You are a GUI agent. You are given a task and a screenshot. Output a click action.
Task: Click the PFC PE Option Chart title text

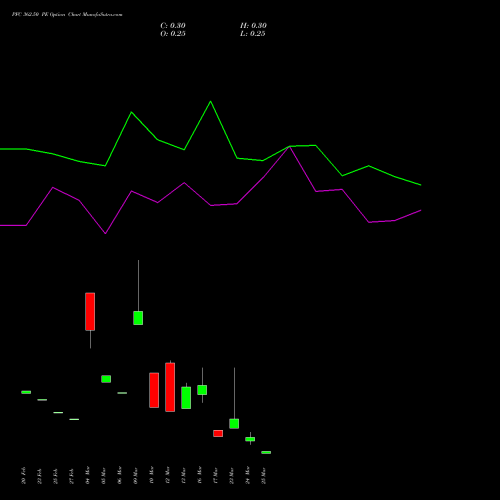(67, 15)
